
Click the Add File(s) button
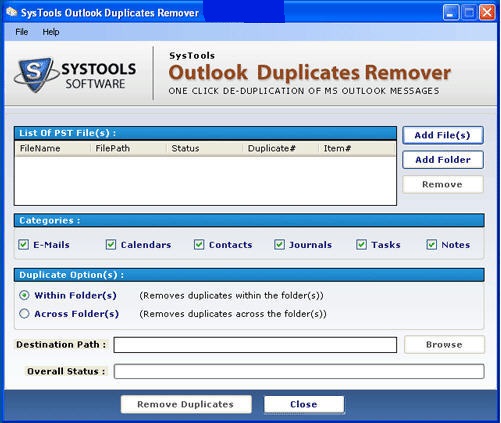click(443, 135)
